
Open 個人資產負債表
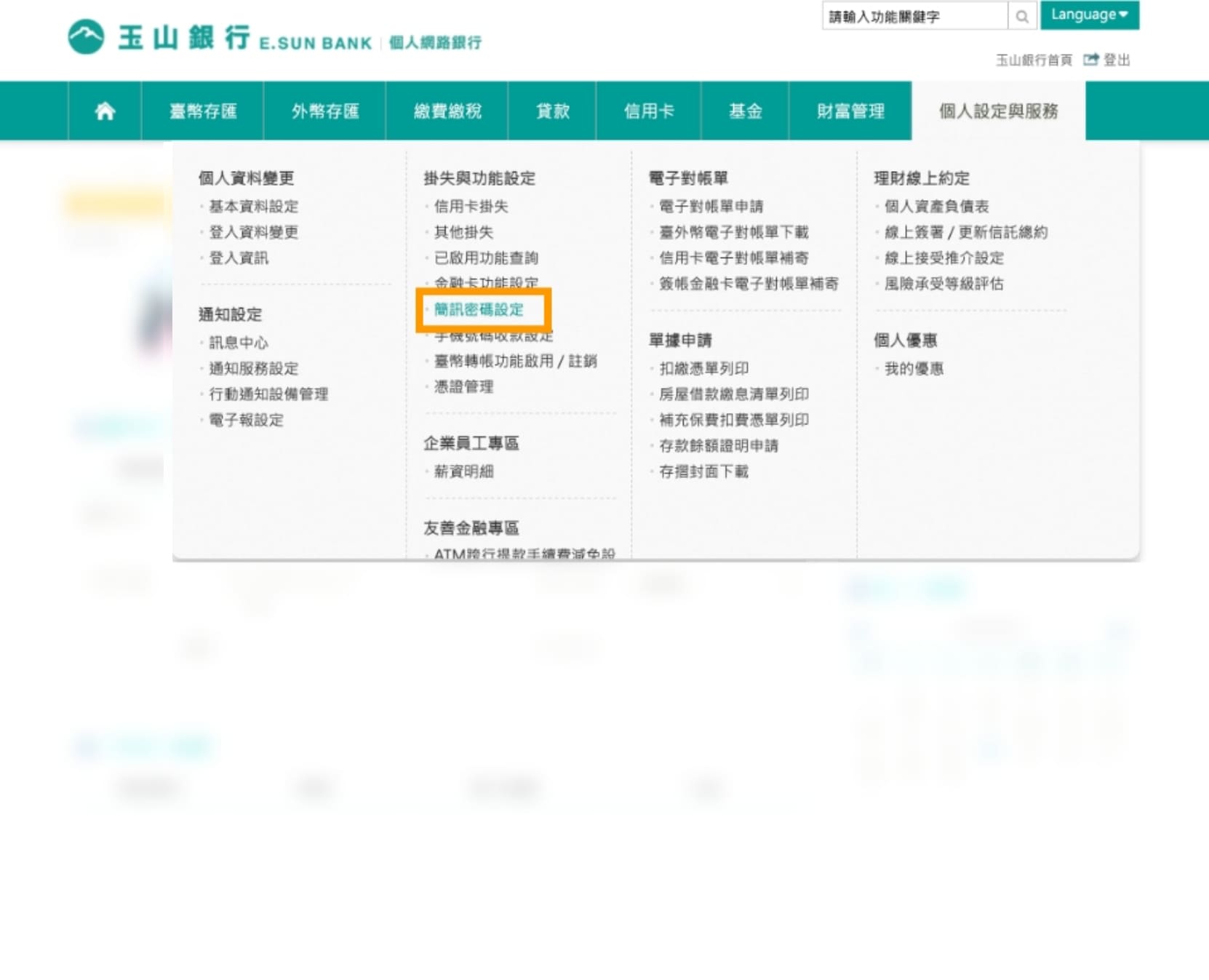click(x=936, y=207)
